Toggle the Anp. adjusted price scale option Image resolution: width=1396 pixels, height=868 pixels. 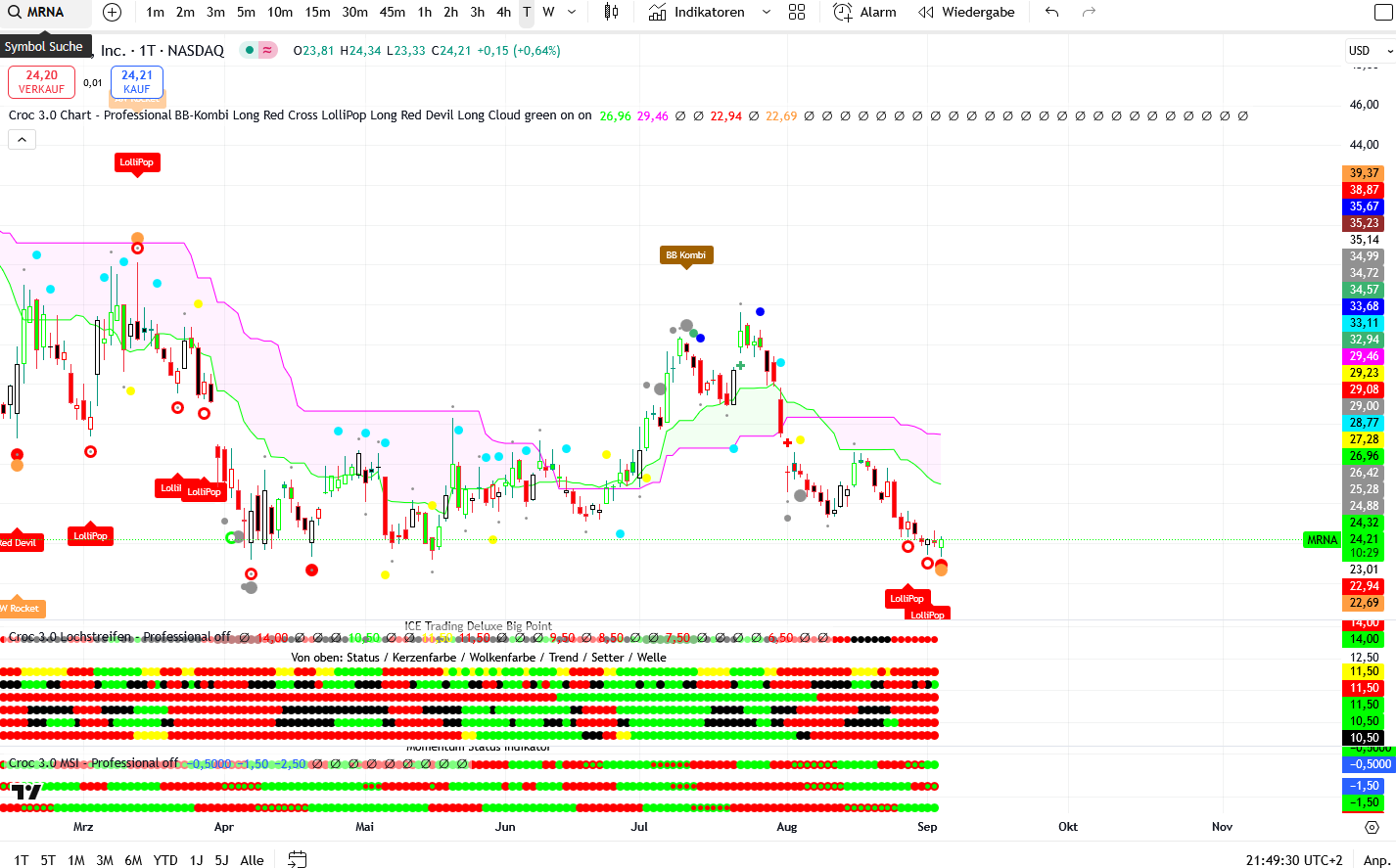pos(1376,860)
